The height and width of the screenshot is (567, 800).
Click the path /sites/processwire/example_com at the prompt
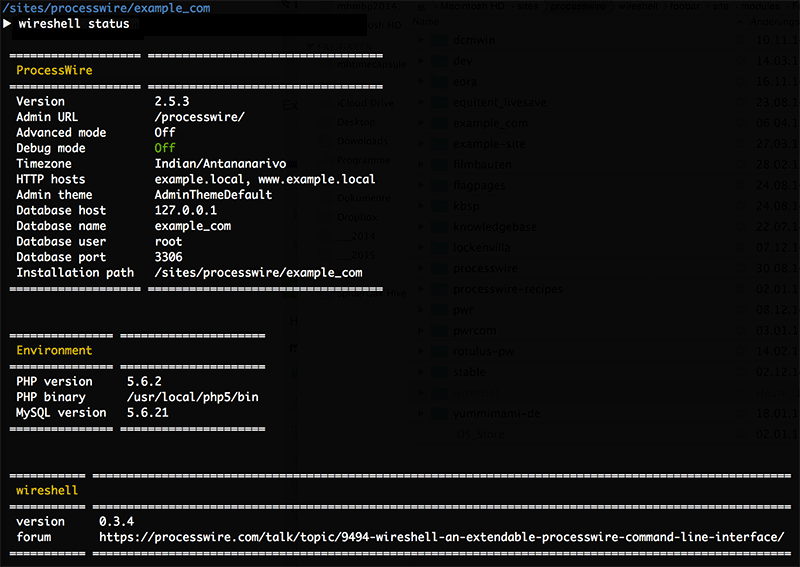tap(107, 8)
